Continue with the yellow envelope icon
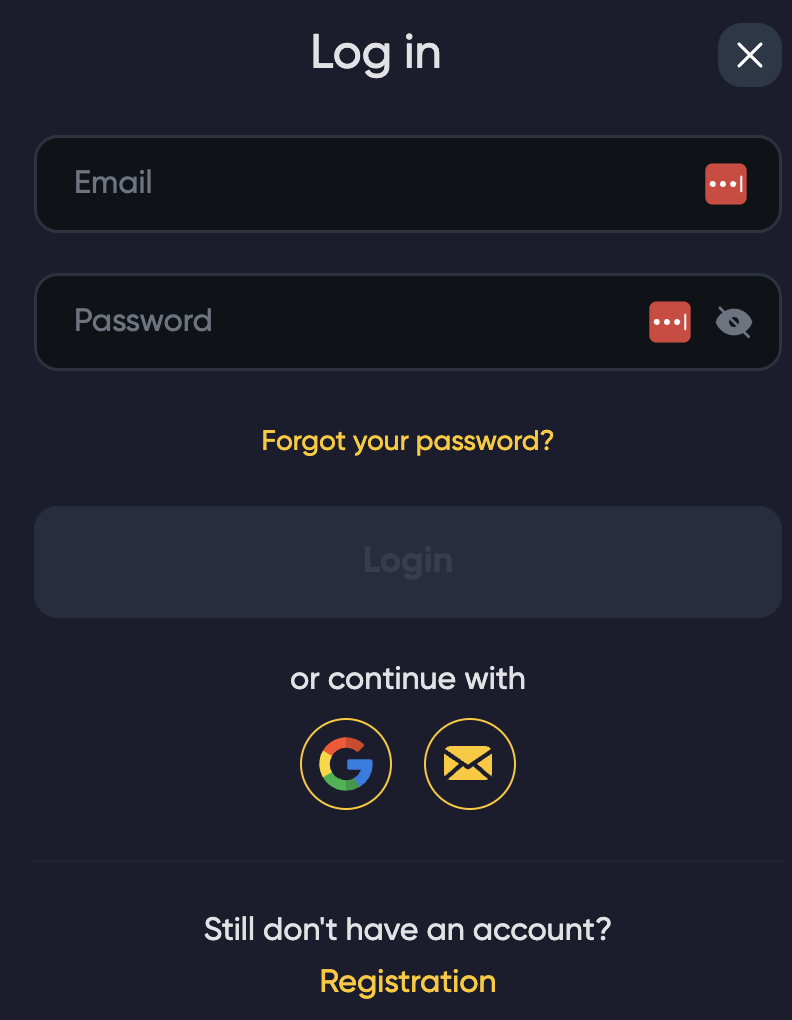This screenshot has height=1020, width=792. pos(469,765)
